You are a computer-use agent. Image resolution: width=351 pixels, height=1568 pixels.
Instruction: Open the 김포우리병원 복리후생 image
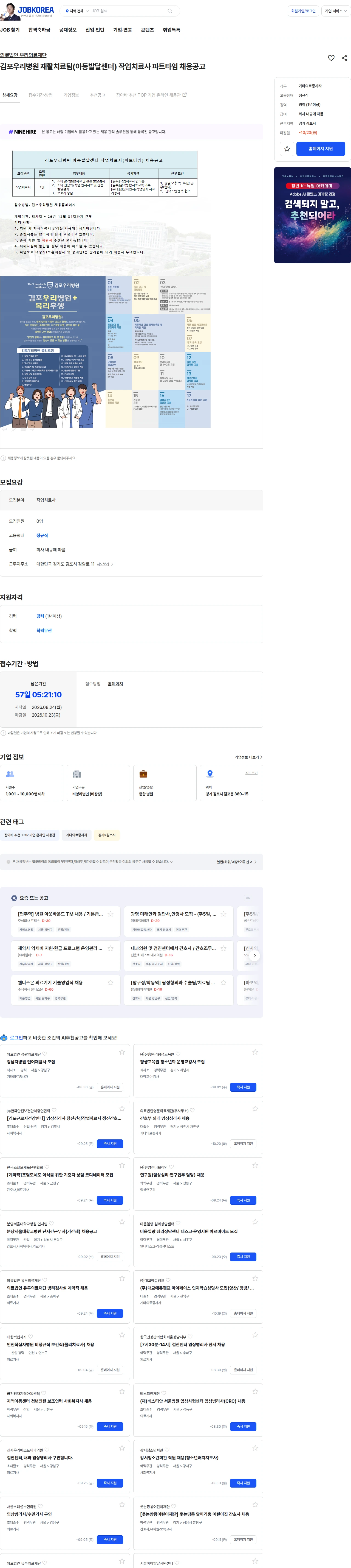(x=105, y=352)
